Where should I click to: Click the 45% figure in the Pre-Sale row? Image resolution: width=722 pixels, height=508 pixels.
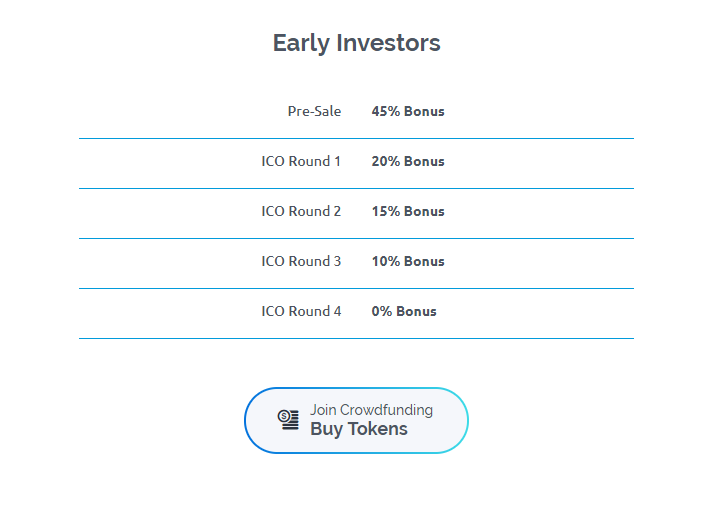click(386, 111)
